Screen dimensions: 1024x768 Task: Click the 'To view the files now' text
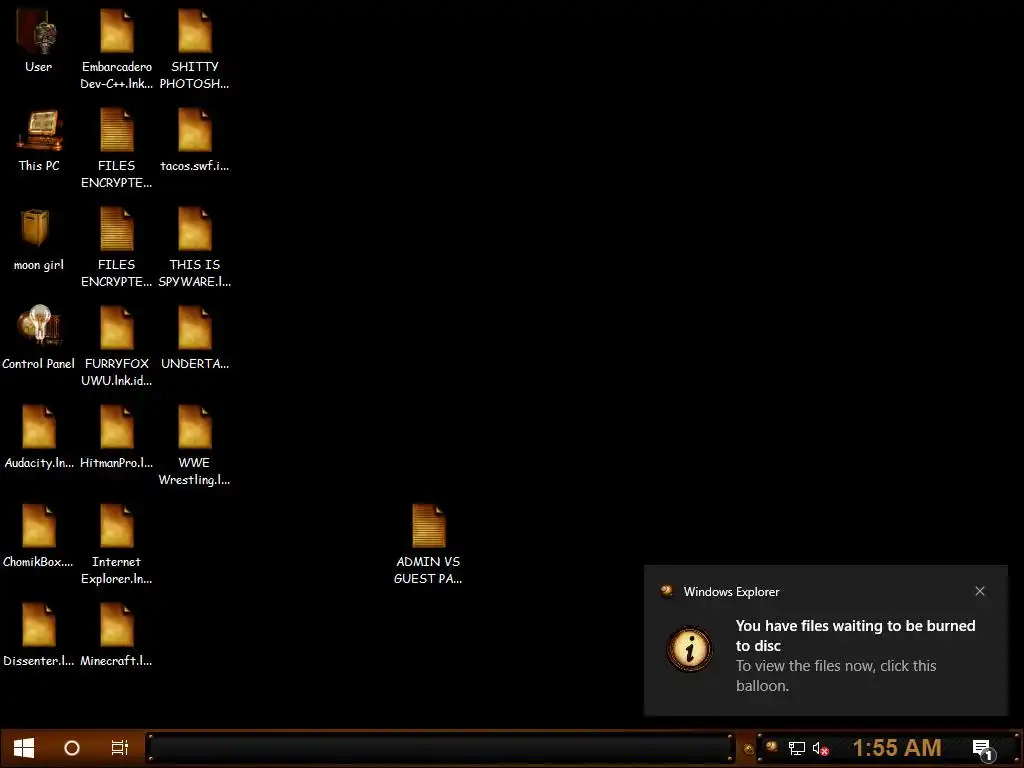coord(836,675)
